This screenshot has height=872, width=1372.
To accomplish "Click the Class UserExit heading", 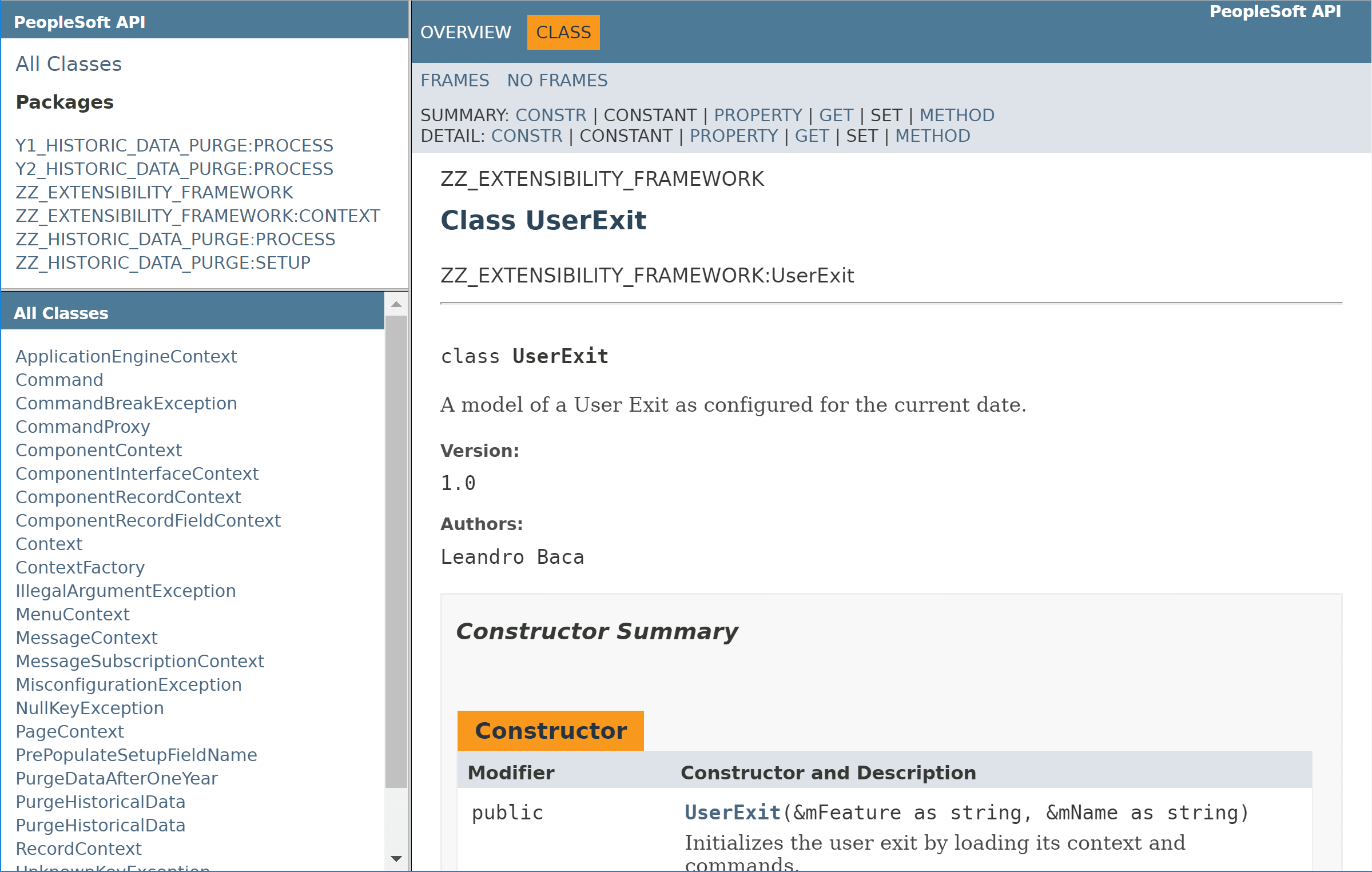I will click(x=543, y=221).
